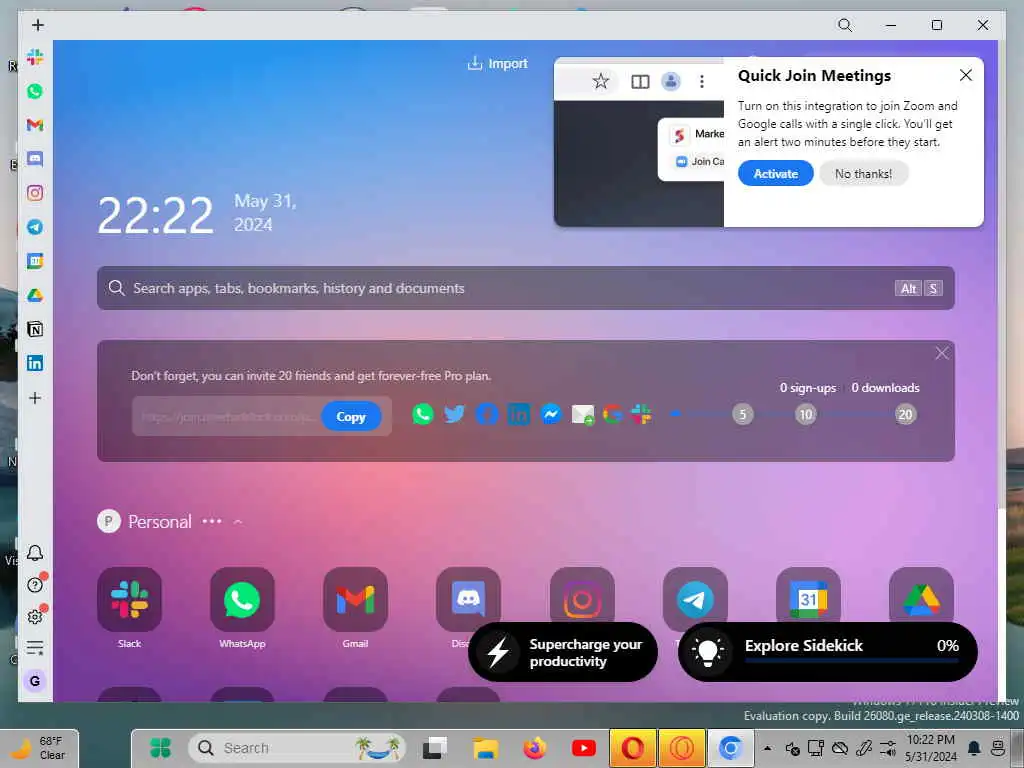Screen dimensions: 1024x768
Task: Open Windows taskbar Search box
Action: [297, 748]
